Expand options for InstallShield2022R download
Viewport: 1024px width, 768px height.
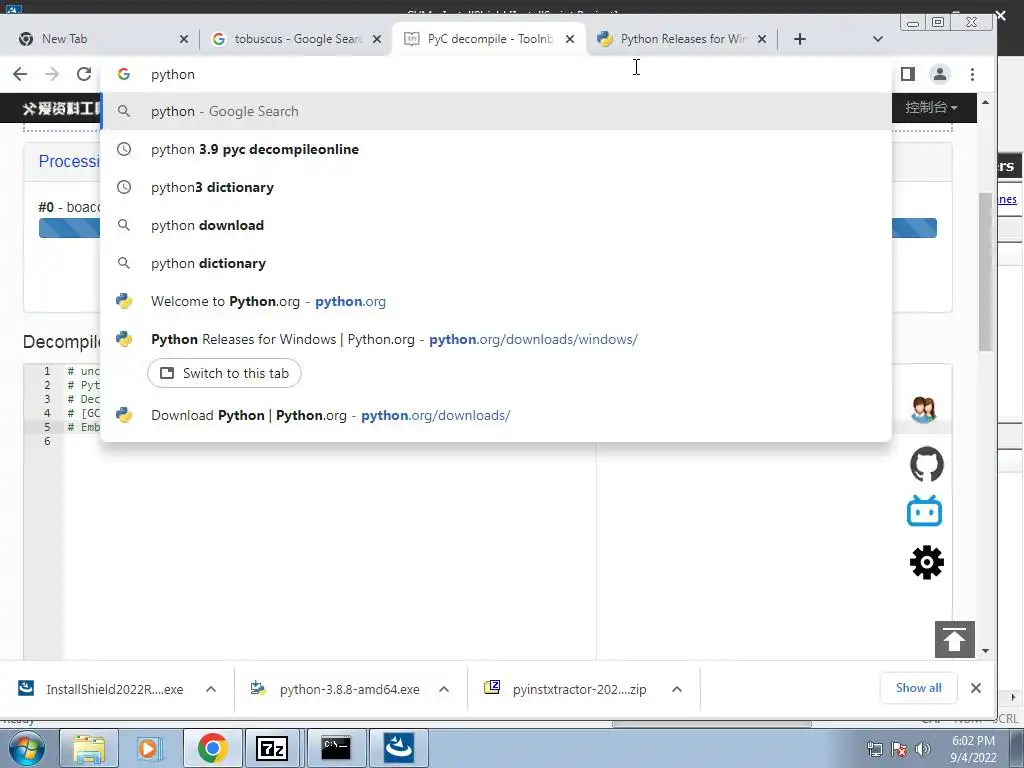click(x=211, y=689)
